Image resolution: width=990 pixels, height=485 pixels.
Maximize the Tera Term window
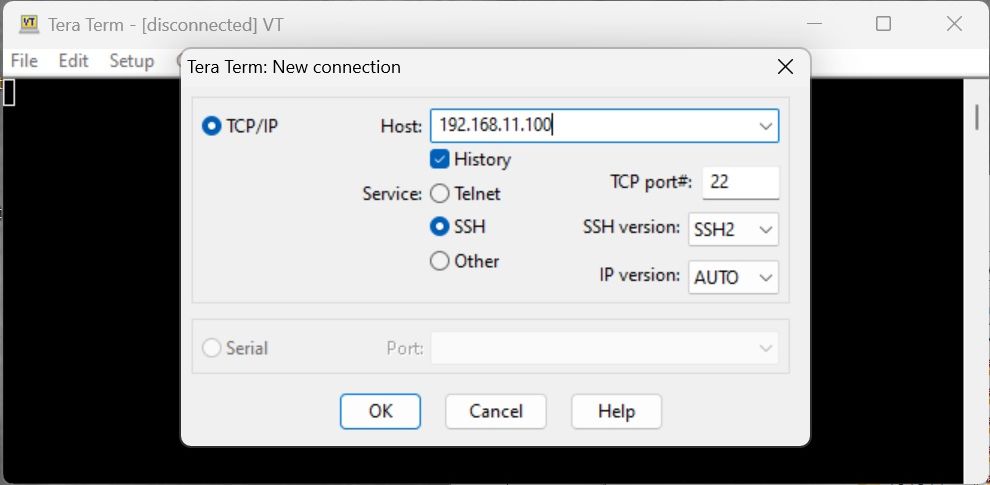(883, 24)
